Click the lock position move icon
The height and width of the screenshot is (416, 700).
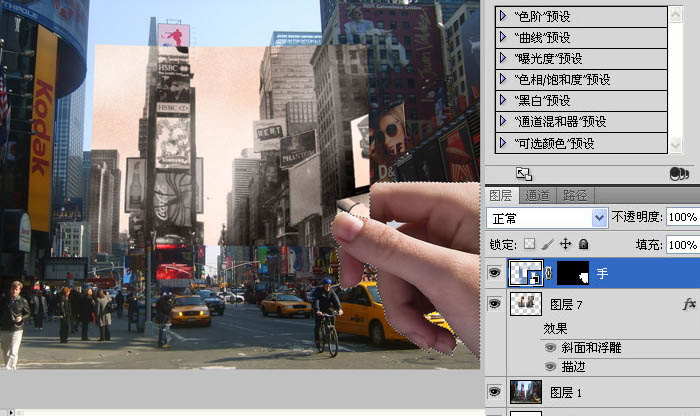(x=565, y=244)
